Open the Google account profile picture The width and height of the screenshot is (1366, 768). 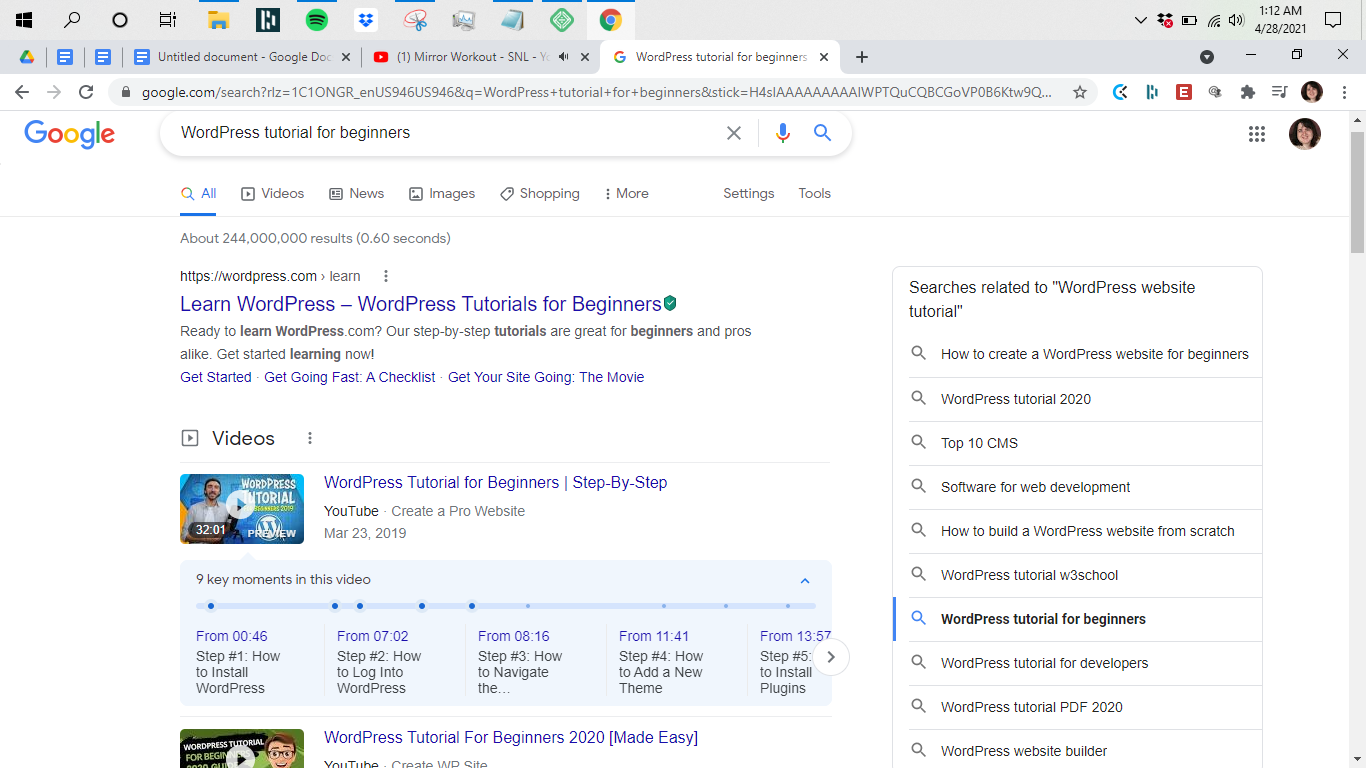[1304, 134]
